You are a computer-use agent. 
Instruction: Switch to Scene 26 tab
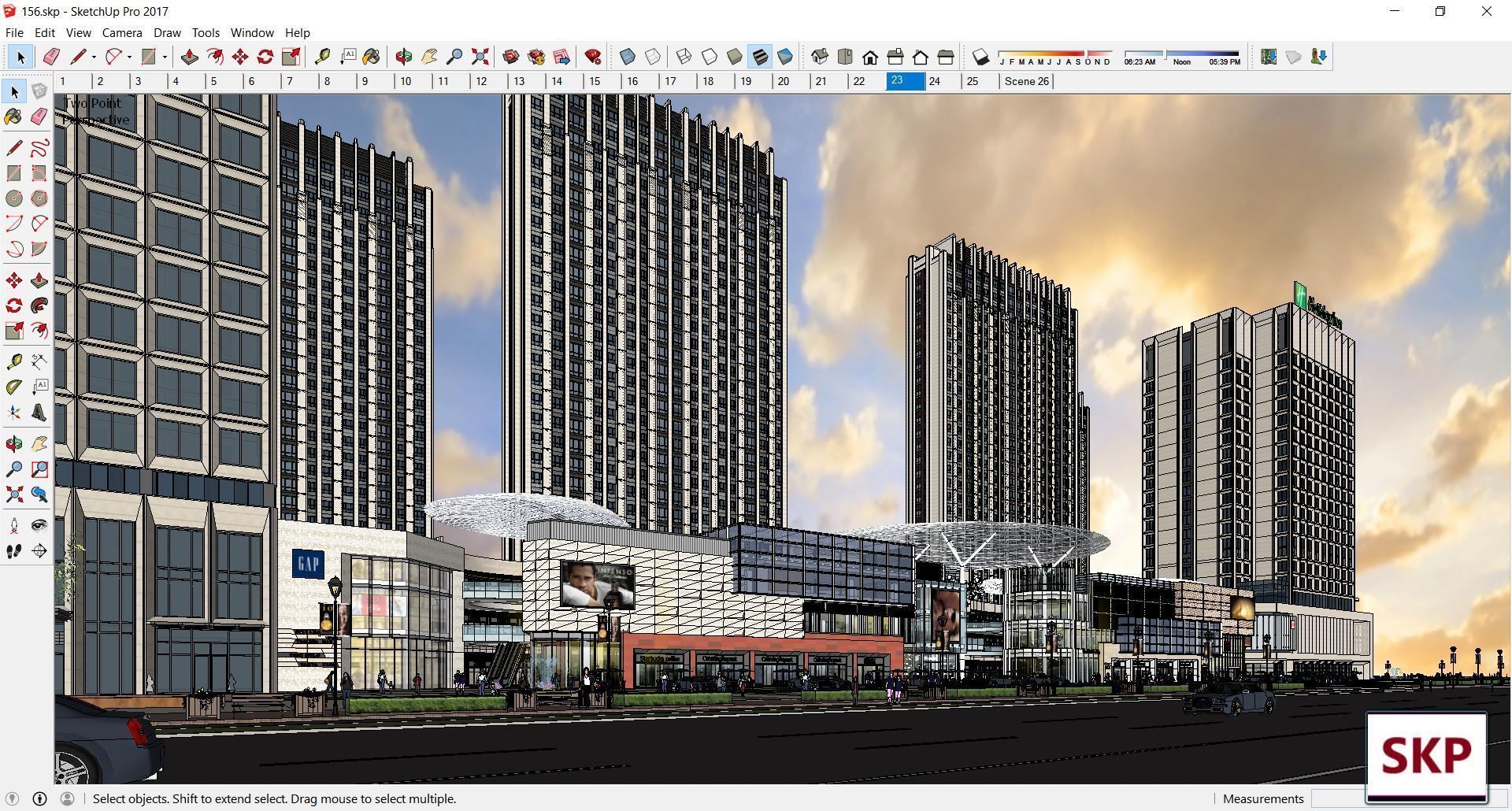point(1026,81)
